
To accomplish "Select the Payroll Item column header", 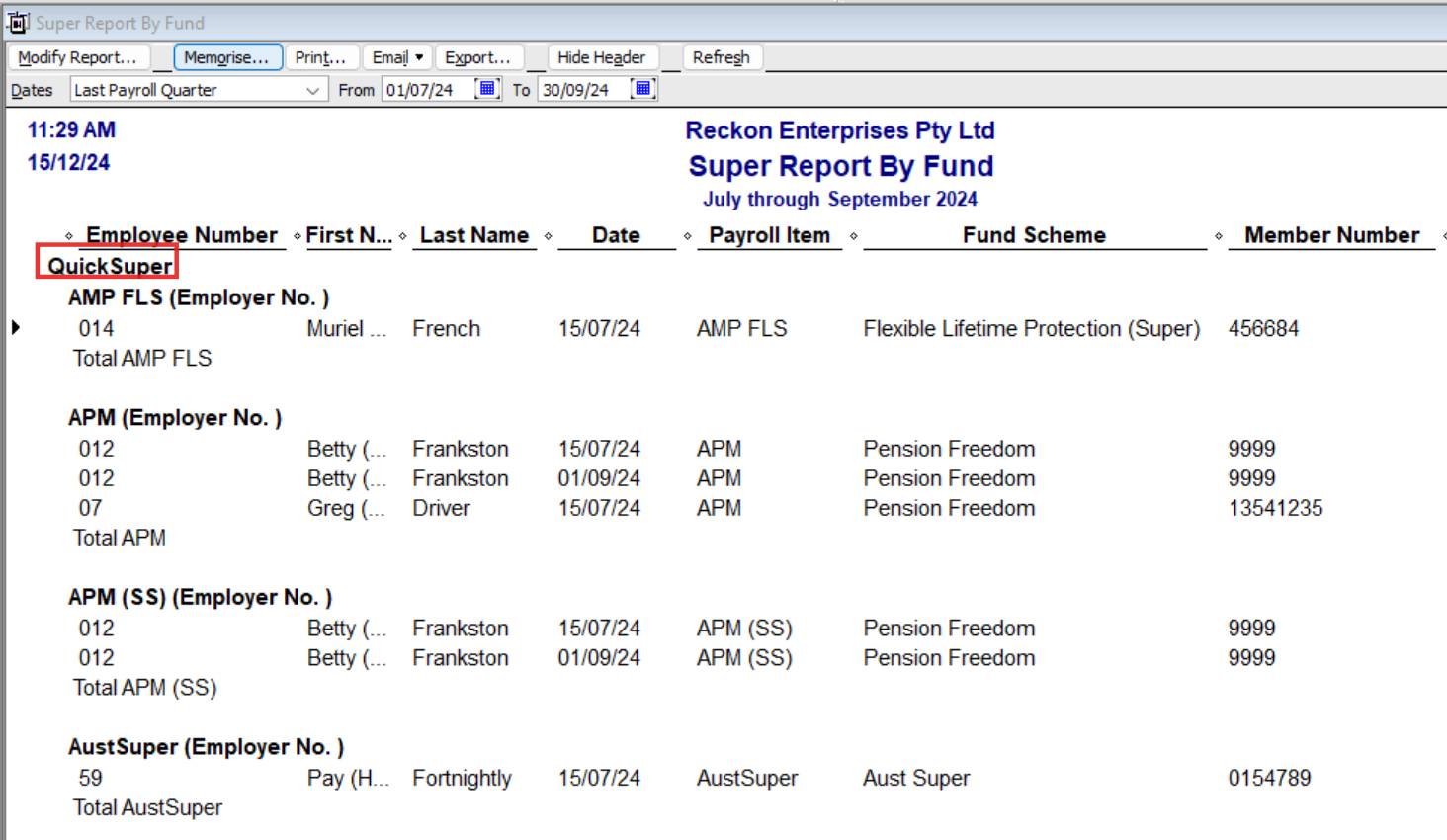I will pyautogui.click(x=770, y=235).
